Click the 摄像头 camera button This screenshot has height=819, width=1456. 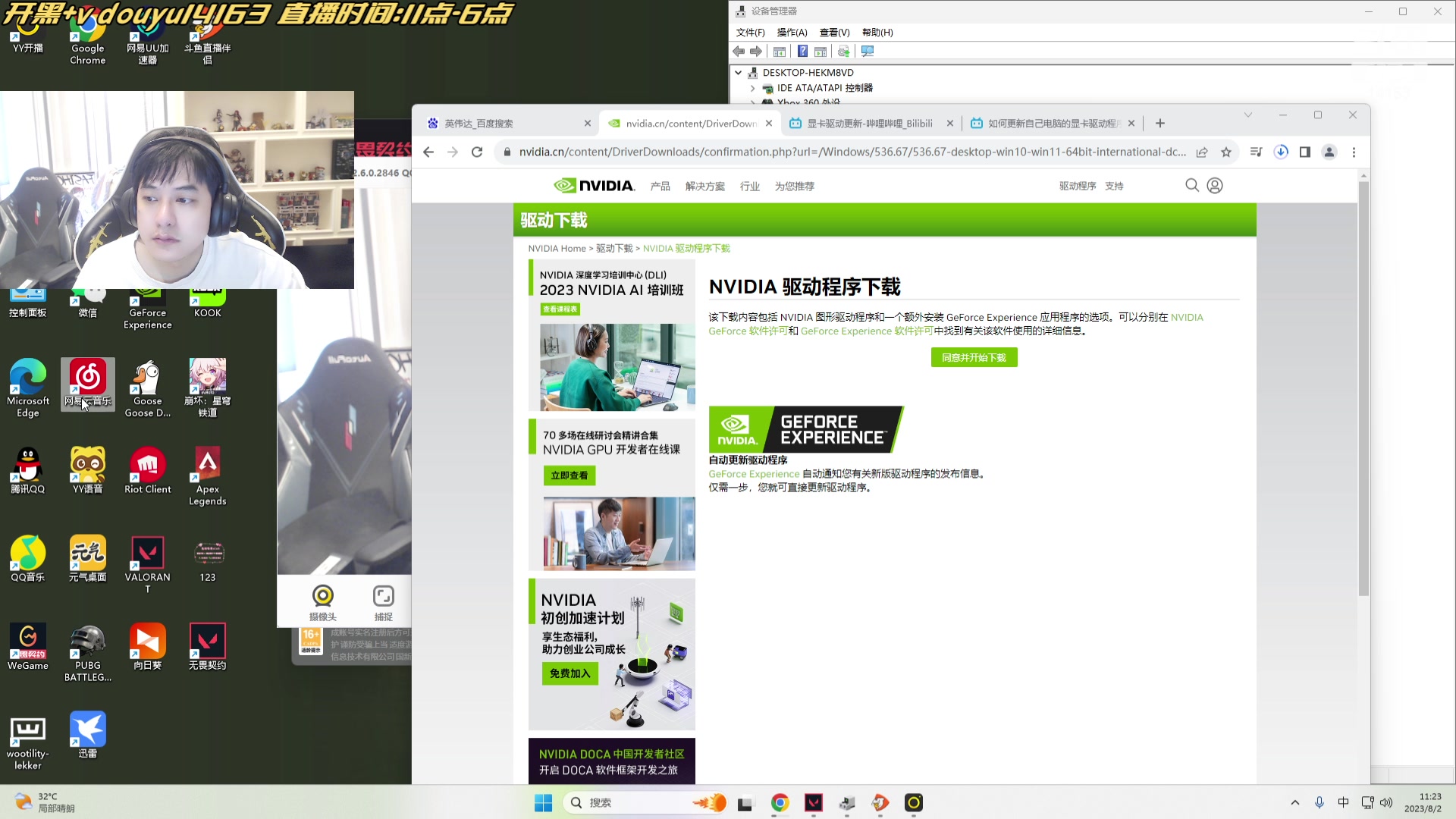point(323,603)
